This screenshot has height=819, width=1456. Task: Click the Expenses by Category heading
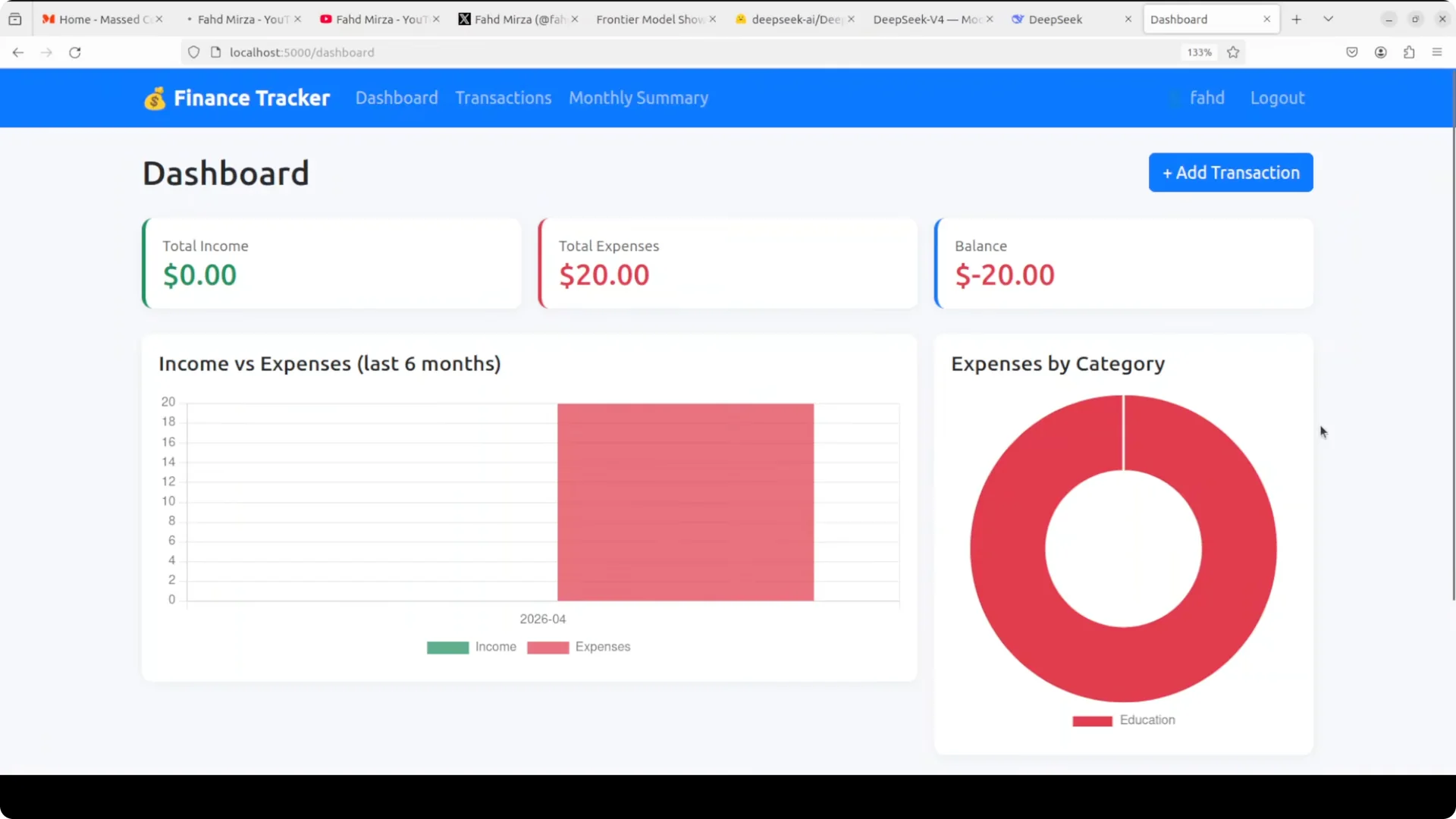(x=1058, y=364)
